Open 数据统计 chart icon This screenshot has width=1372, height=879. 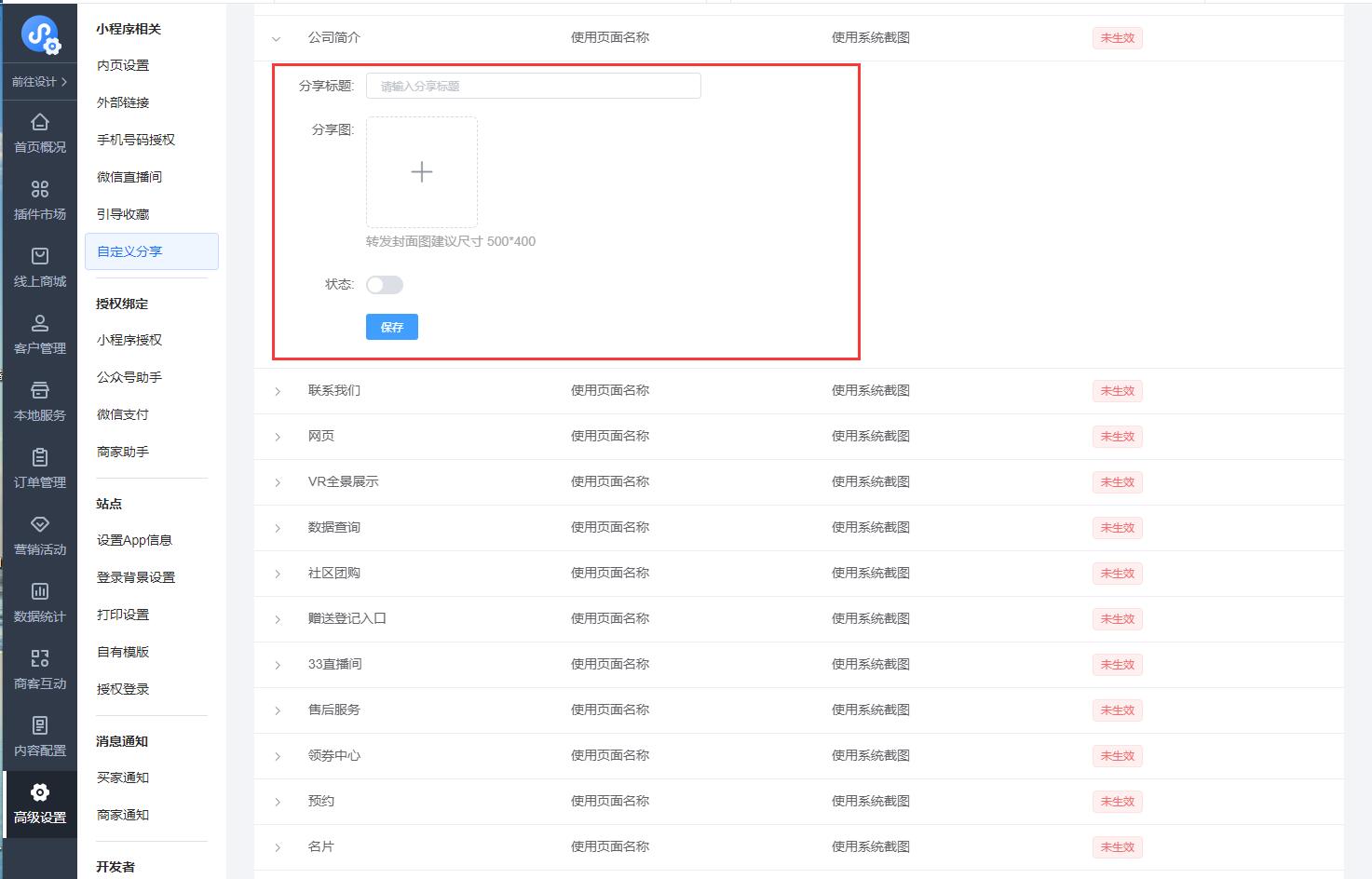40,592
